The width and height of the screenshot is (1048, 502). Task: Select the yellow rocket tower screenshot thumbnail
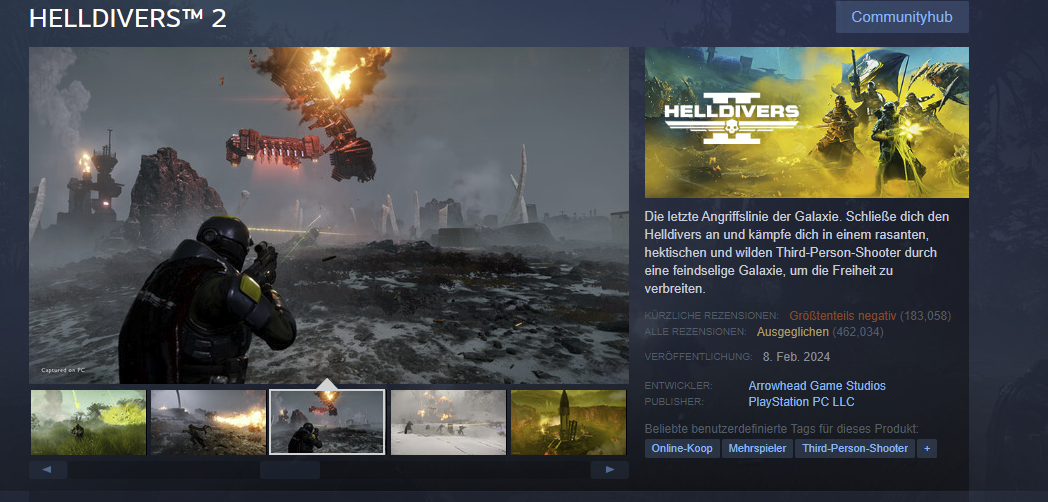click(x=568, y=422)
